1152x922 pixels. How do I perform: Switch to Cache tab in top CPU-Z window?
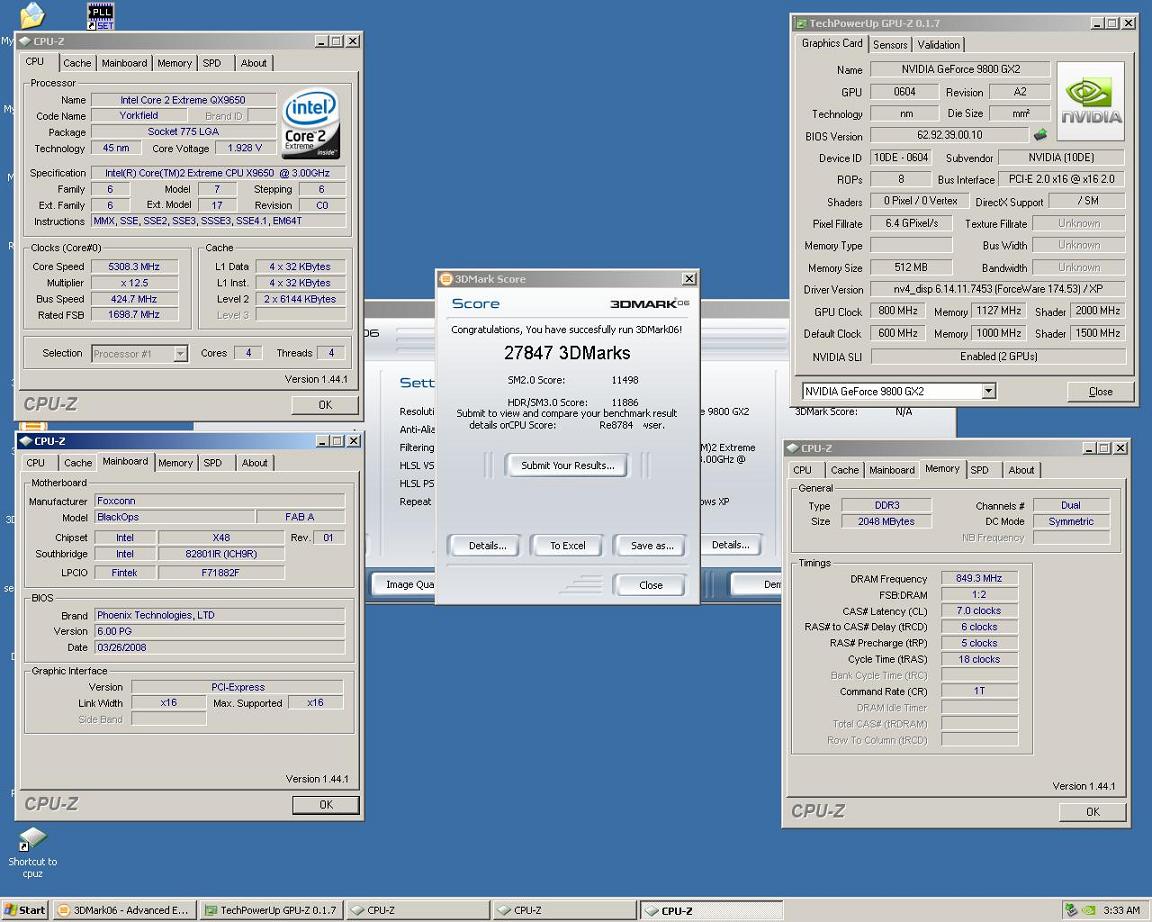point(77,63)
